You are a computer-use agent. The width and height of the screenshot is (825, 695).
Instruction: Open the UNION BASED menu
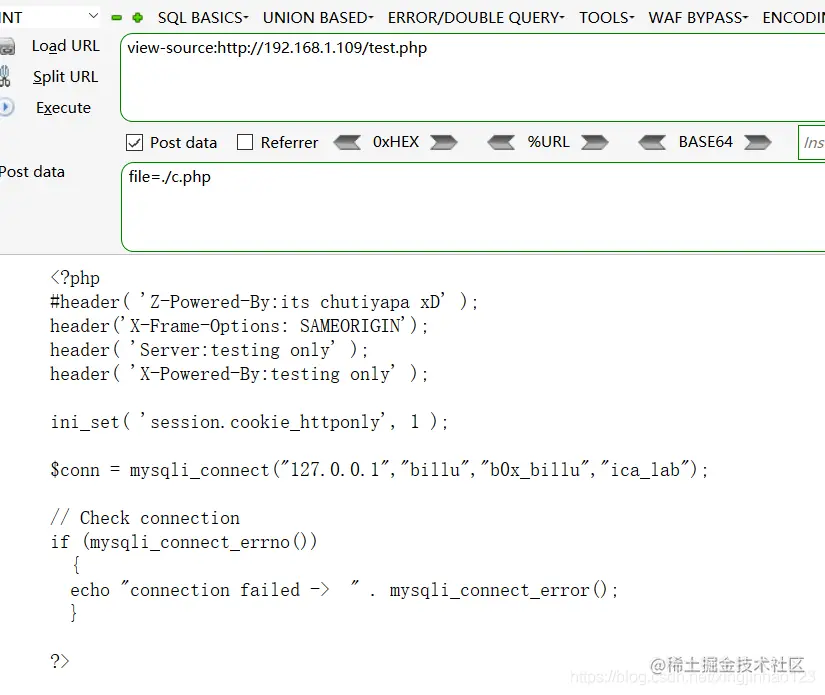tap(318, 18)
